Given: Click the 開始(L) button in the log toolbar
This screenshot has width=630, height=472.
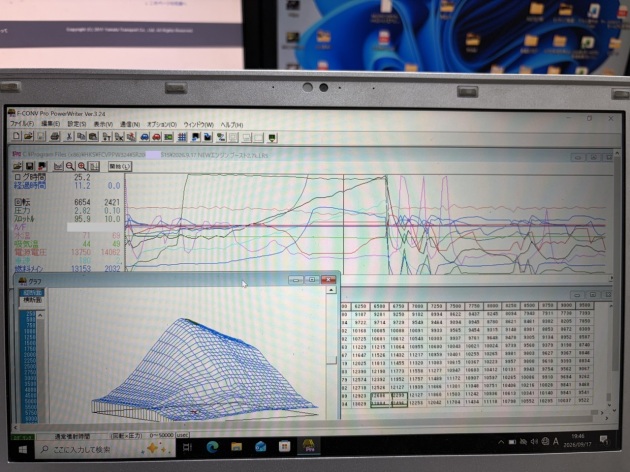Looking at the screenshot, I should coord(120,166).
